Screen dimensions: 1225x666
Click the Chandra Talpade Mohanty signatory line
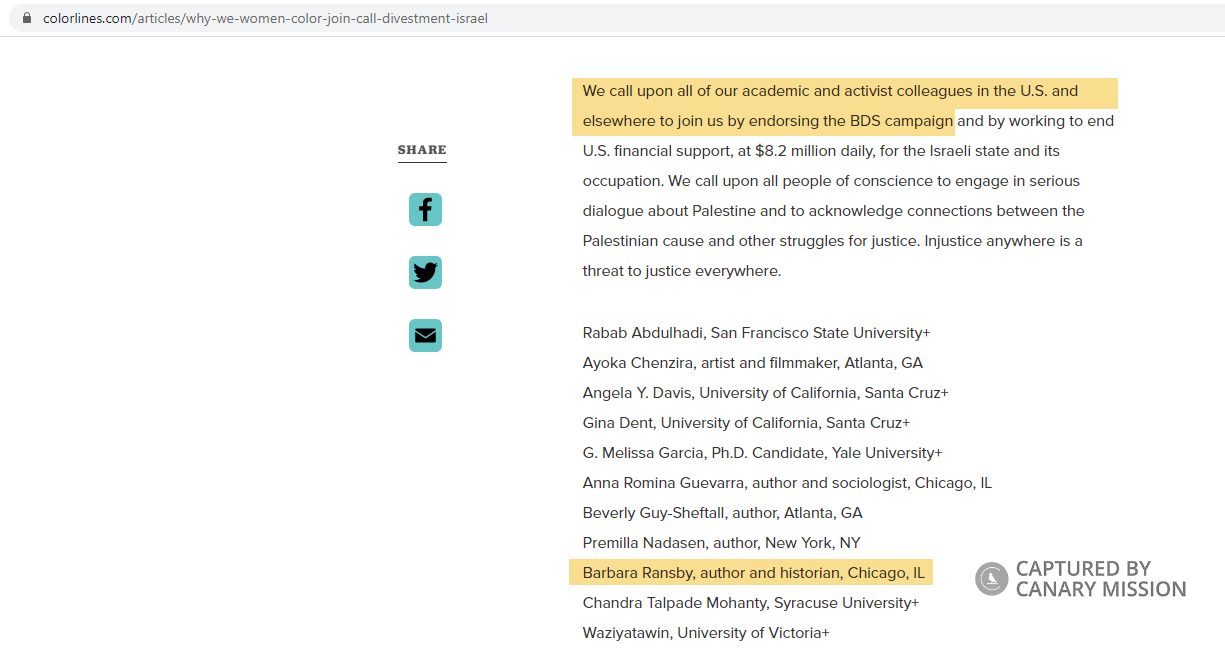coord(750,603)
